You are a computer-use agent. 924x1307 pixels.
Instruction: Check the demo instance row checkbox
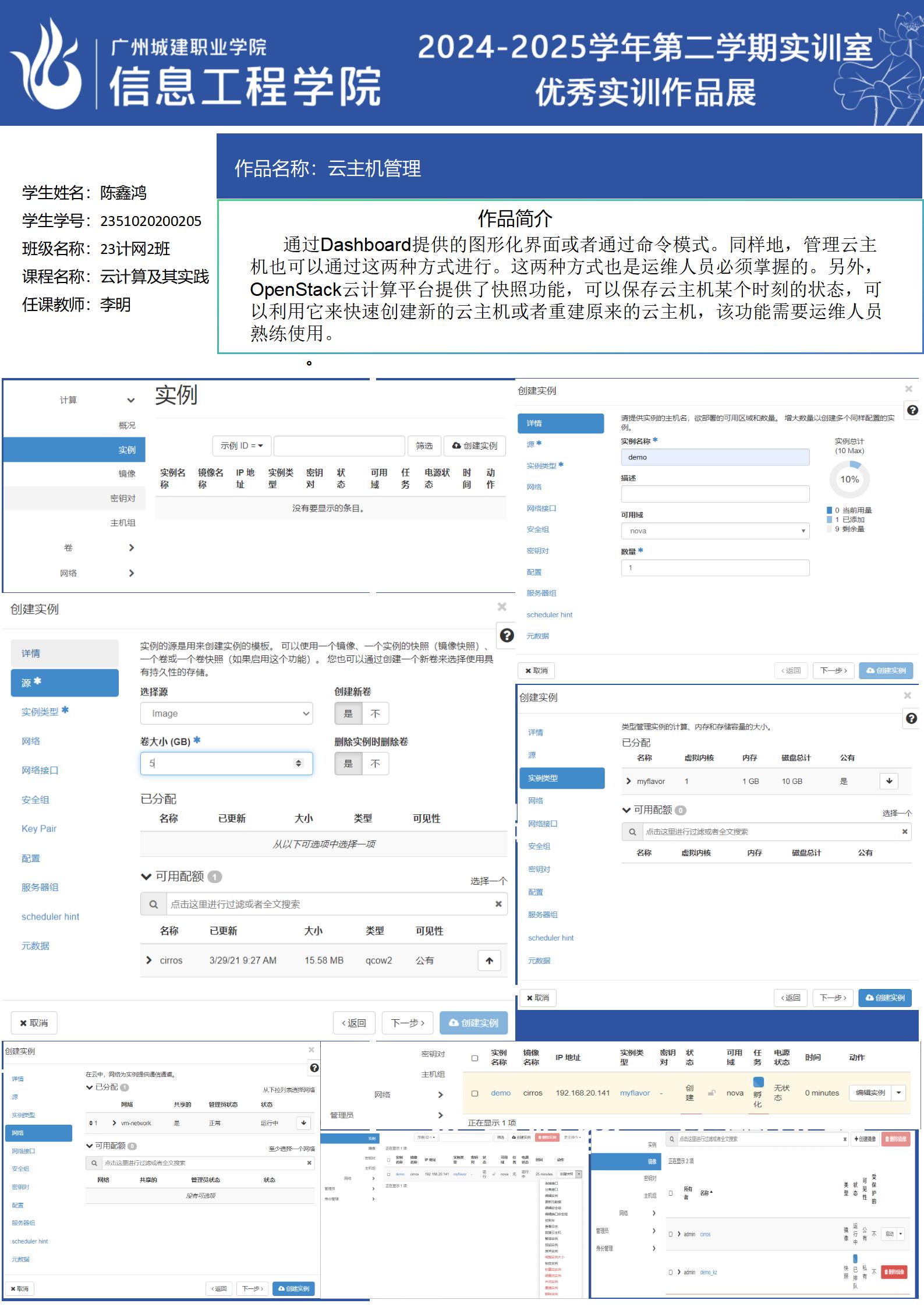(475, 1093)
